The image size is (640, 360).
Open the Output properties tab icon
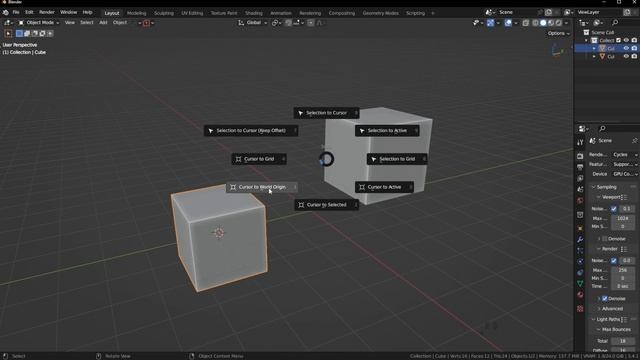(580, 167)
